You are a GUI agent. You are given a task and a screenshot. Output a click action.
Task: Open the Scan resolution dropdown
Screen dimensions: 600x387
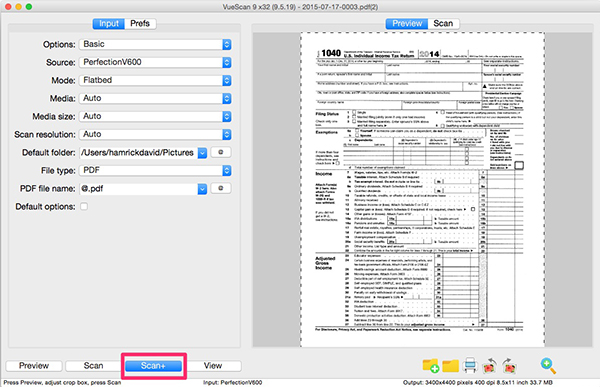[155, 134]
